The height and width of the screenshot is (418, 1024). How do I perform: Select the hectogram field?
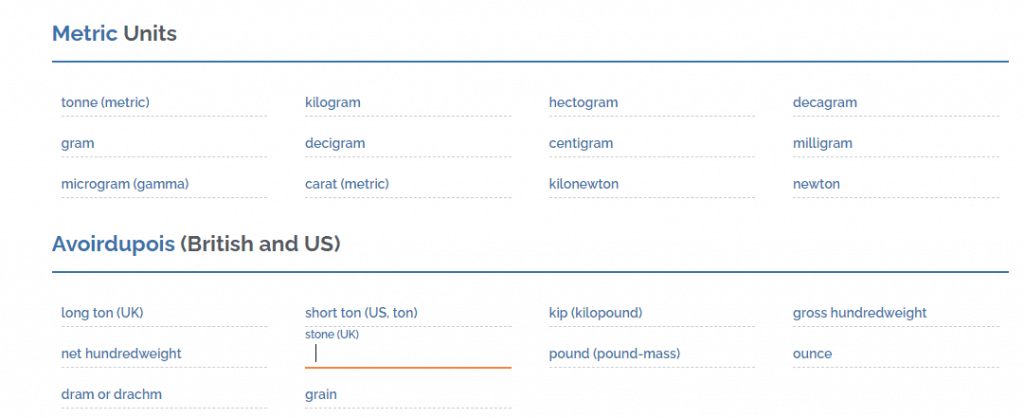pos(651,103)
